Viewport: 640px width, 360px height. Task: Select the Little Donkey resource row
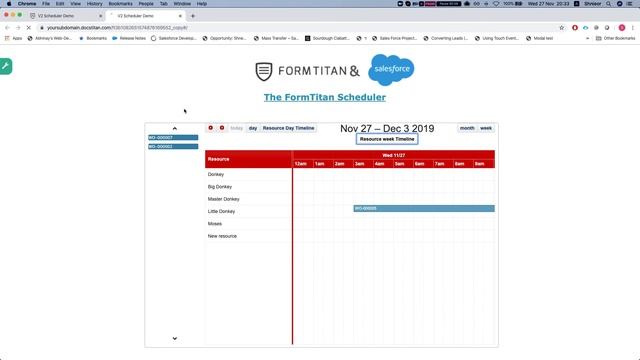pos(248,211)
